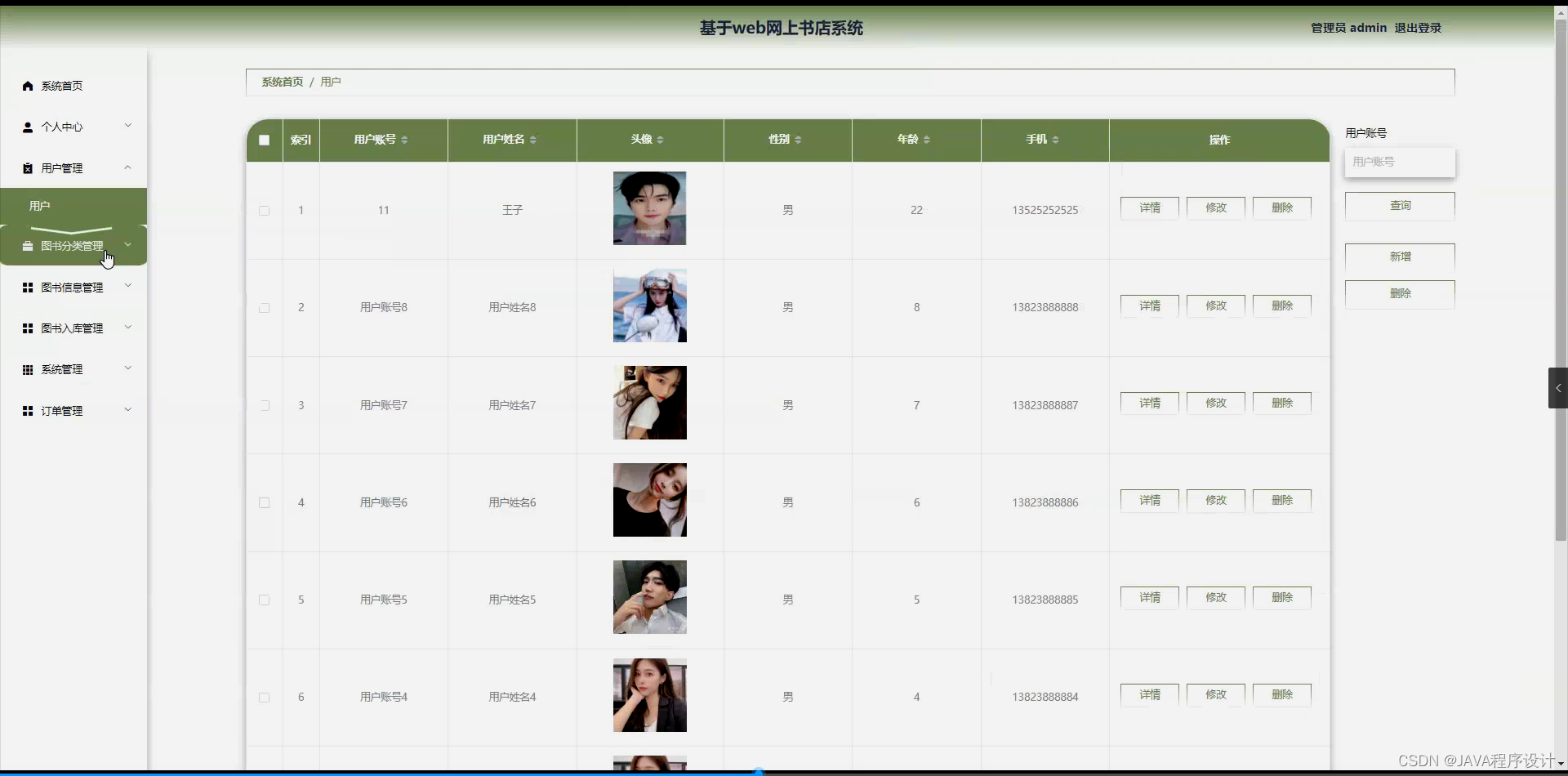Click the phone number 13823888886
The width and height of the screenshot is (1568, 776).
point(1045,502)
